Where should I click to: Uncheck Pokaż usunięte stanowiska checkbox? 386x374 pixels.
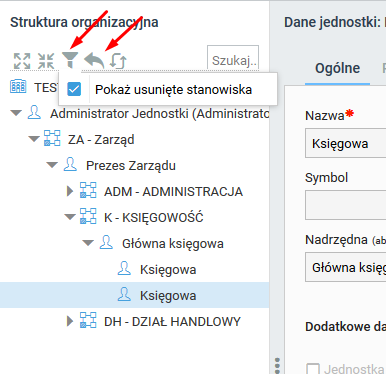tap(74, 89)
